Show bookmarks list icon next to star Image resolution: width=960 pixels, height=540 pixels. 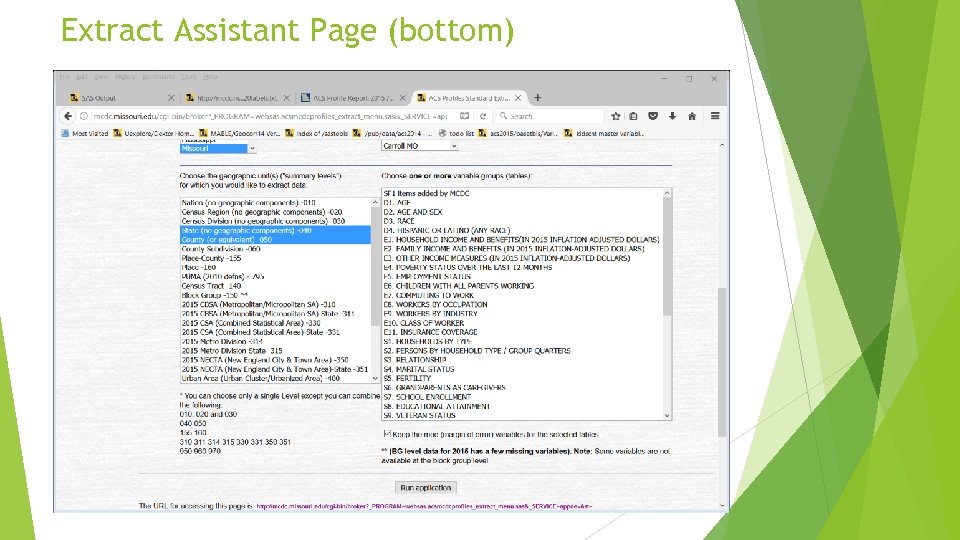coord(634,116)
